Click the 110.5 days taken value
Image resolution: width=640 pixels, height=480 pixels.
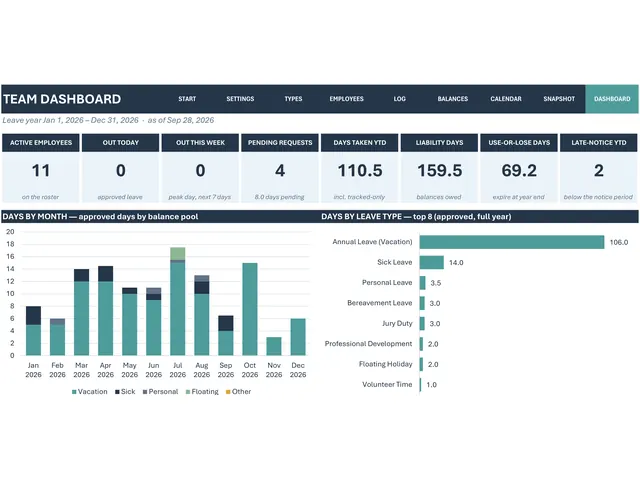point(360,171)
